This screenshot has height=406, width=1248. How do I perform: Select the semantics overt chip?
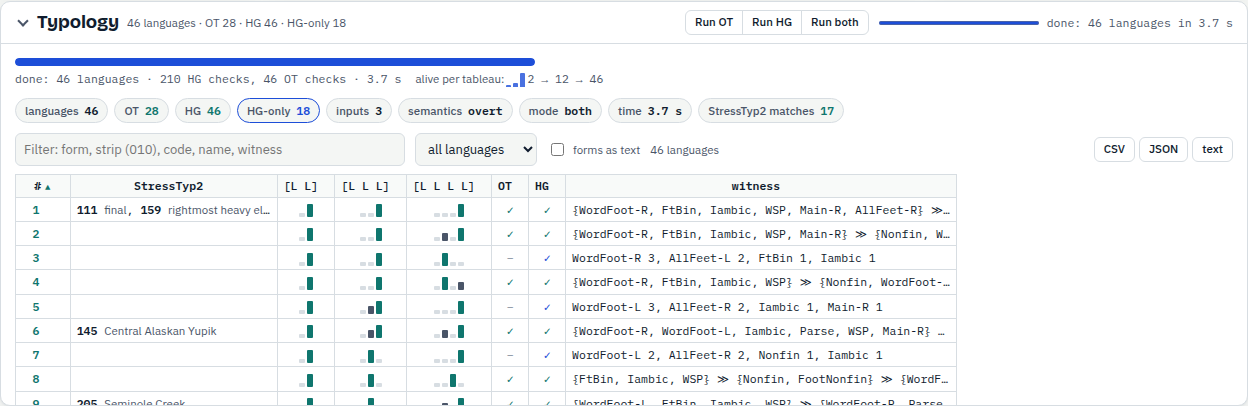click(456, 111)
